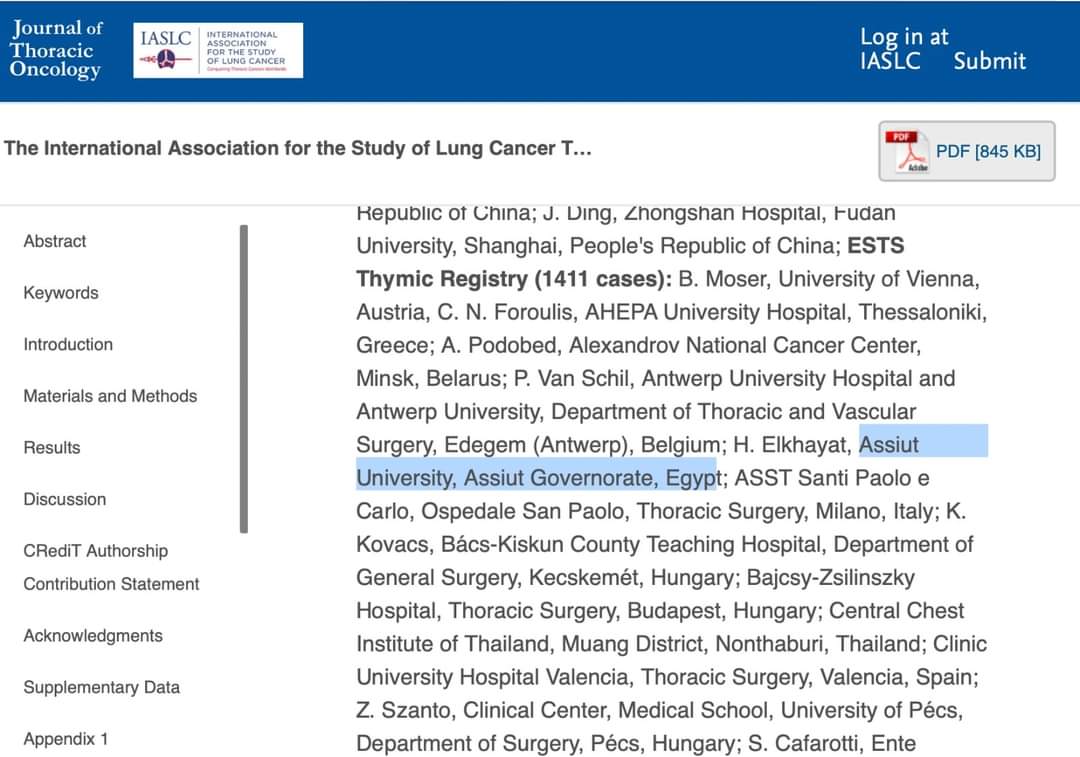Click the red Adobe PDF icon
The width and height of the screenshot is (1080, 757).
909,151
